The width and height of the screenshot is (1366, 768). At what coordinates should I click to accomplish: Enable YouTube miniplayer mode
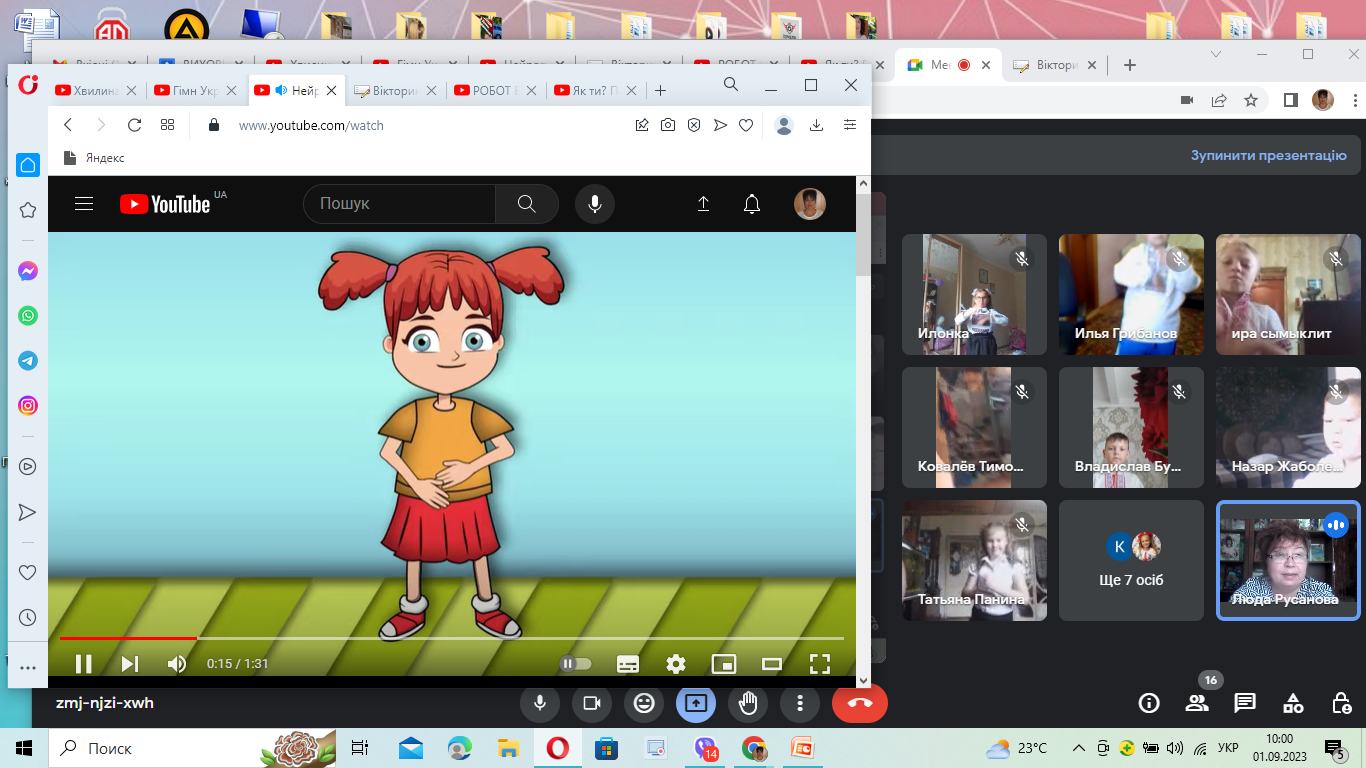pyautogui.click(x=724, y=663)
